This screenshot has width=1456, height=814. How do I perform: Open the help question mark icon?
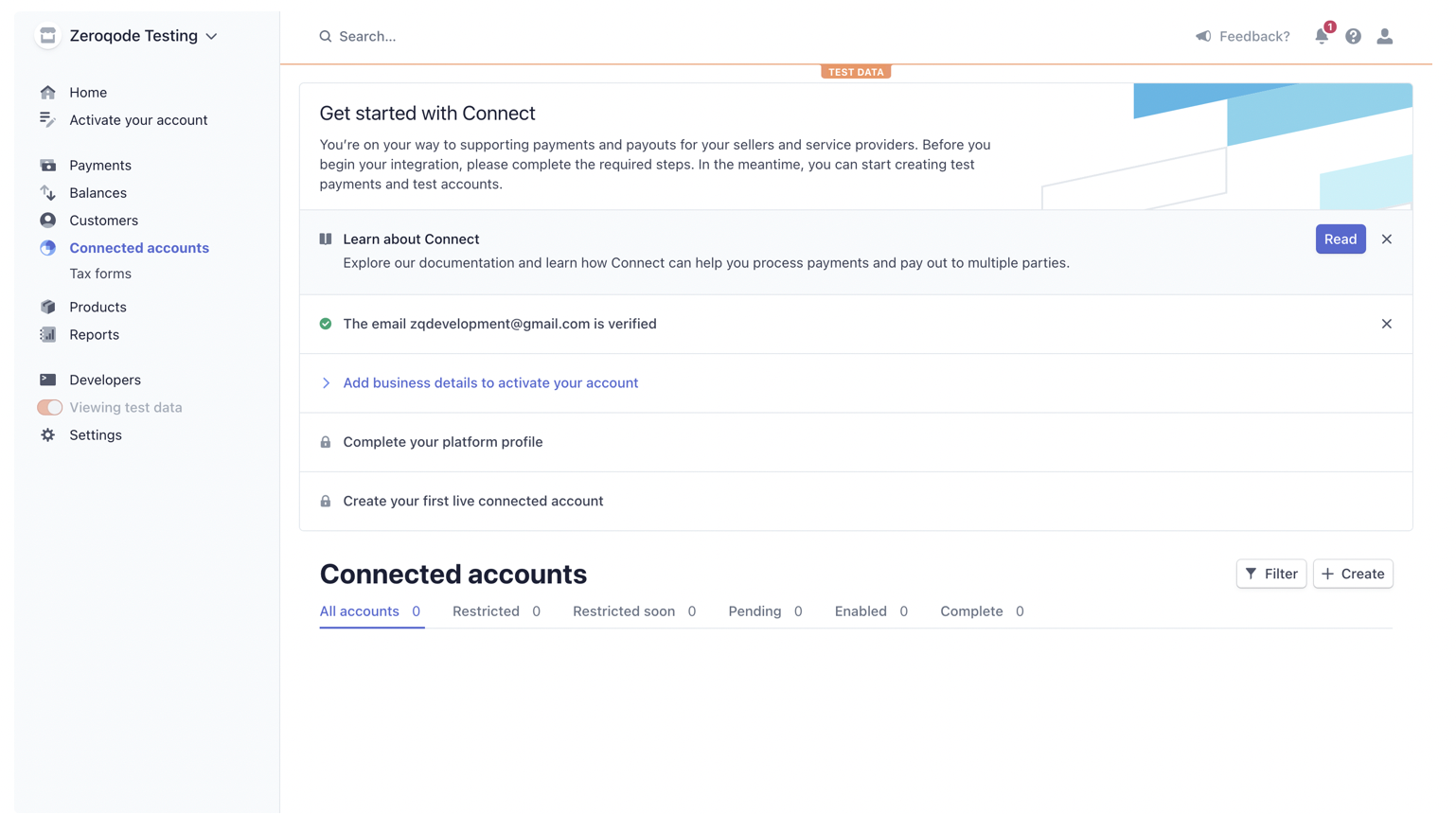(1353, 36)
